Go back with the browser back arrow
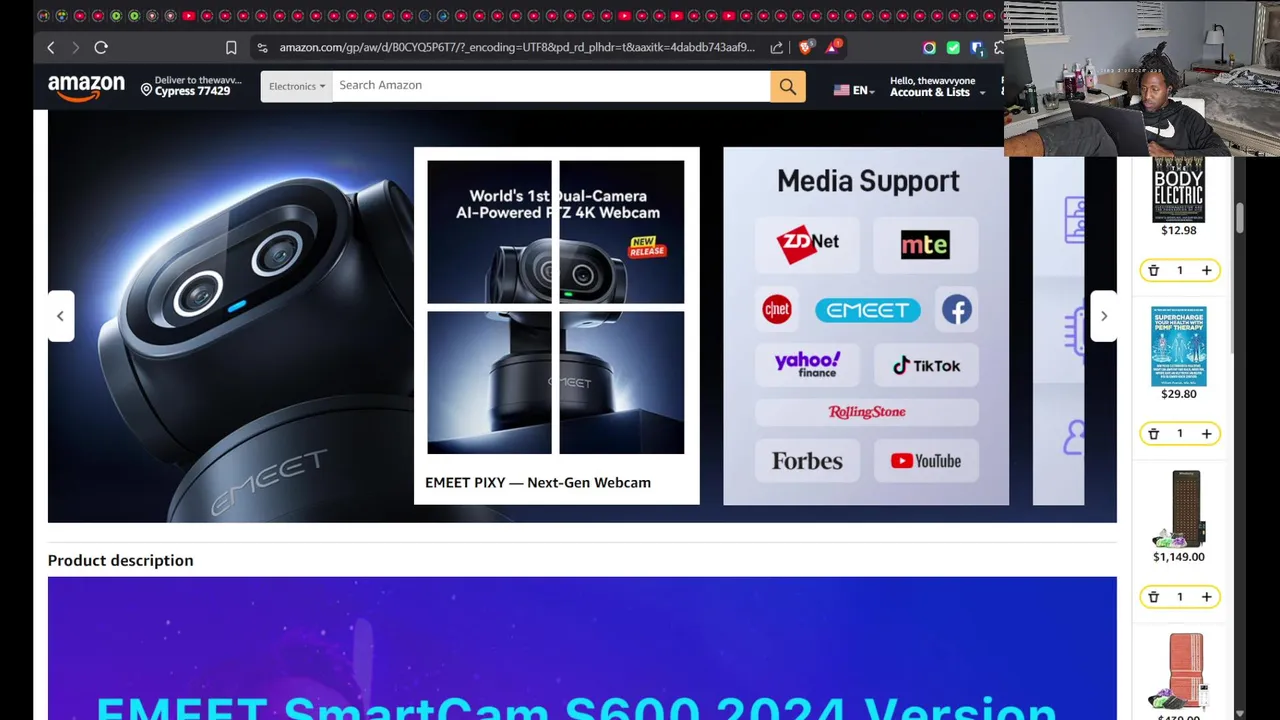This screenshot has width=1280, height=720. tap(51, 47)
